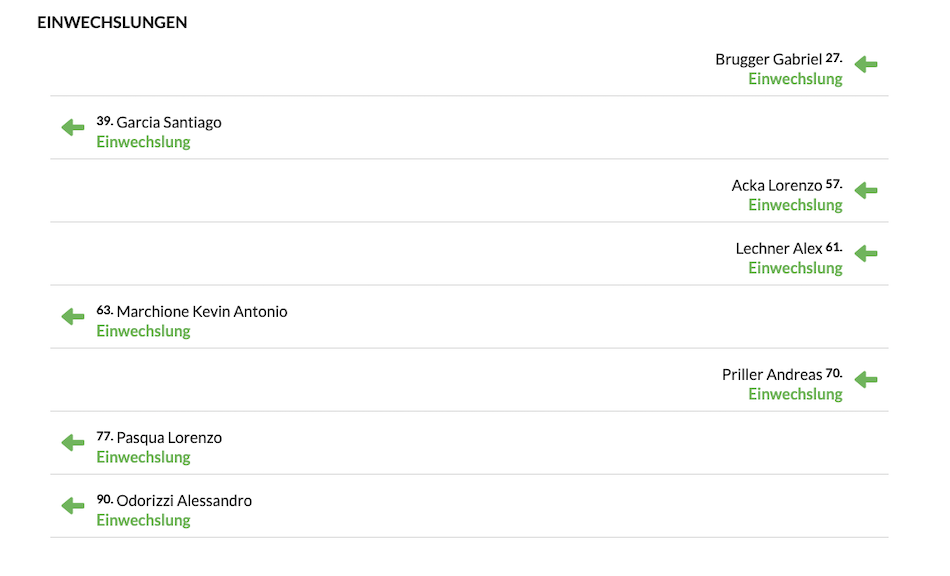Screen dimensions: 950x576
Task: Open player Brugger Gabriel
Action: pos(768,59)
